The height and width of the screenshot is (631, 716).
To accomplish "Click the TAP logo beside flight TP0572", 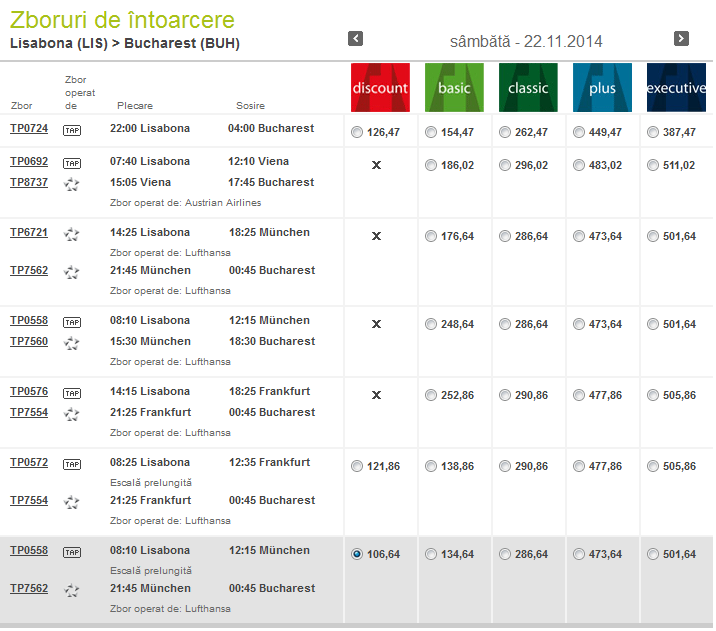I will 72,464.
